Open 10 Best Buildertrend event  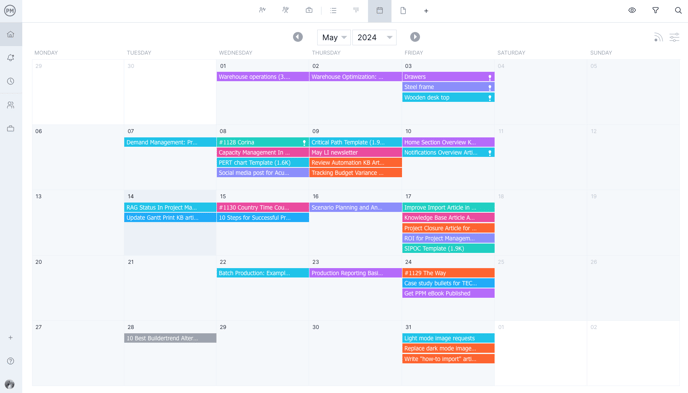pos(170,338)
